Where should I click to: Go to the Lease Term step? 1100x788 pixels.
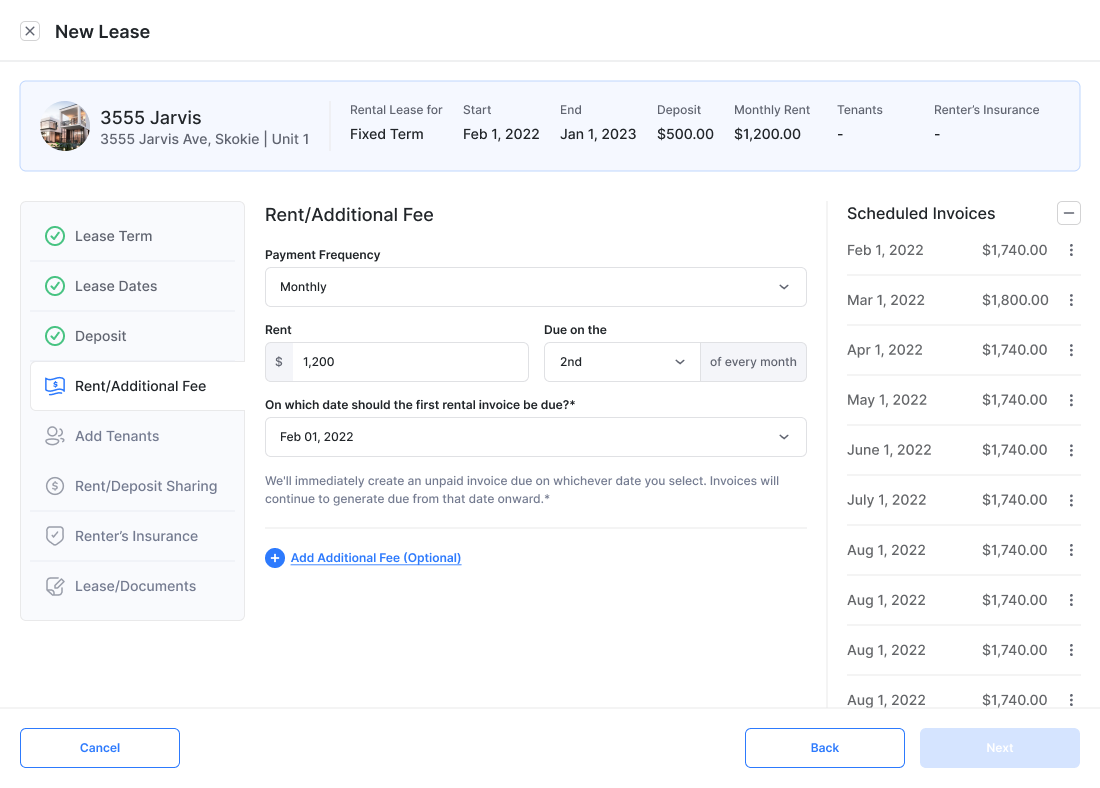coord(114,236)
